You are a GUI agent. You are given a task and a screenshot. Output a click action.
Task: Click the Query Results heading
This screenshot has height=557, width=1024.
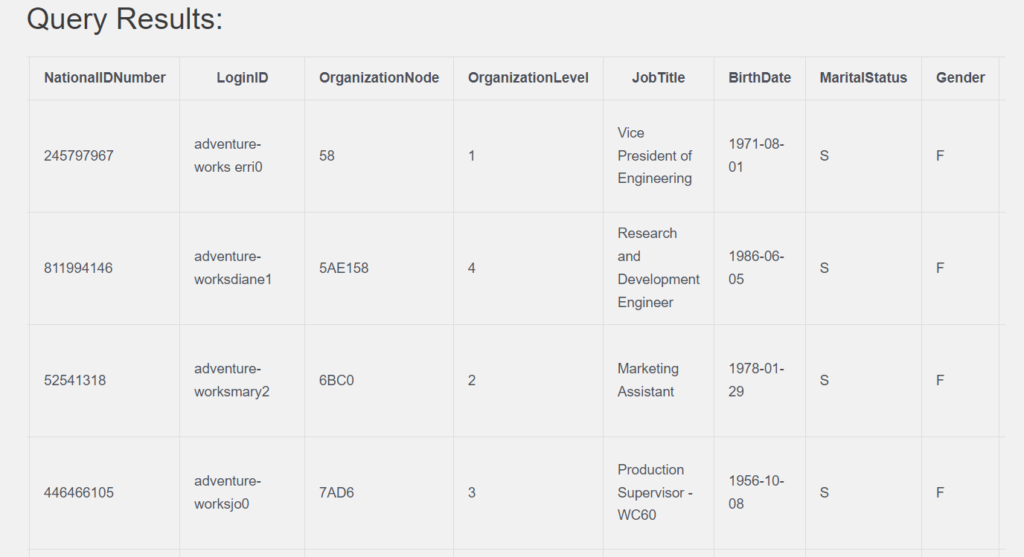click(x=125, y=19)
